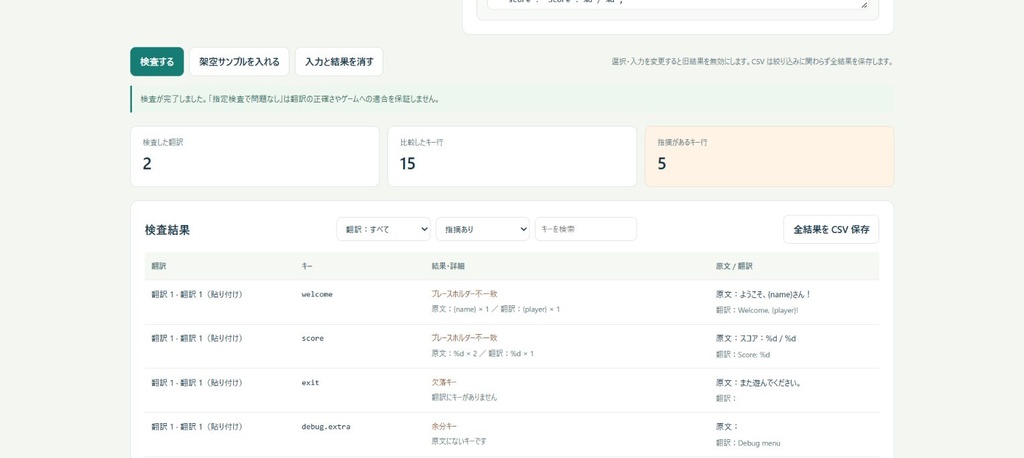Click the 翻訳 1 cell in welcome row

point(197,295)
